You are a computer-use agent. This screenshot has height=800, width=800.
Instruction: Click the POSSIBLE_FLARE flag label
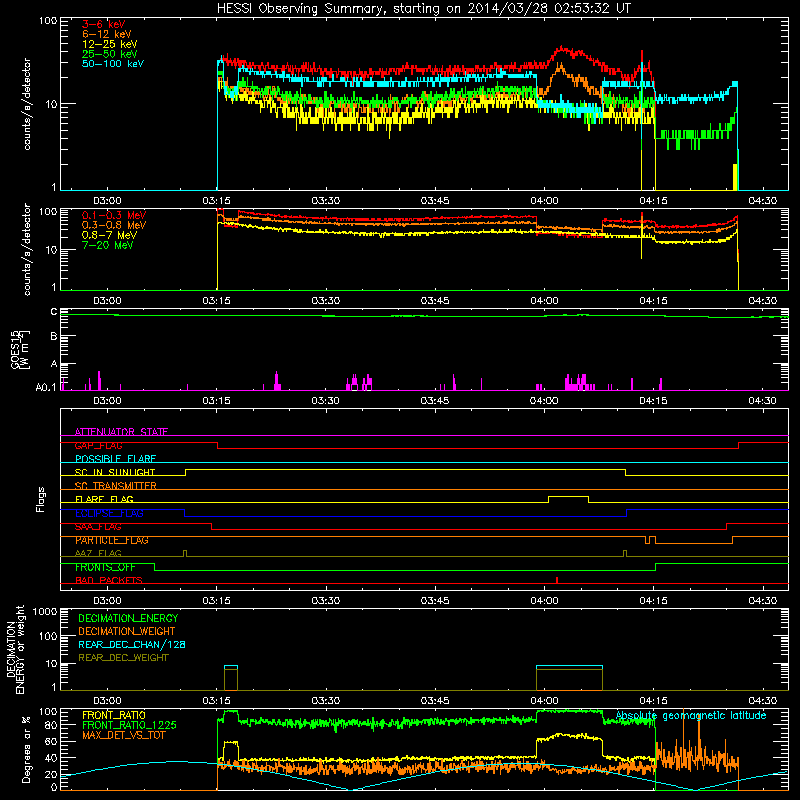pyautogui.click(x=115, y=459)
